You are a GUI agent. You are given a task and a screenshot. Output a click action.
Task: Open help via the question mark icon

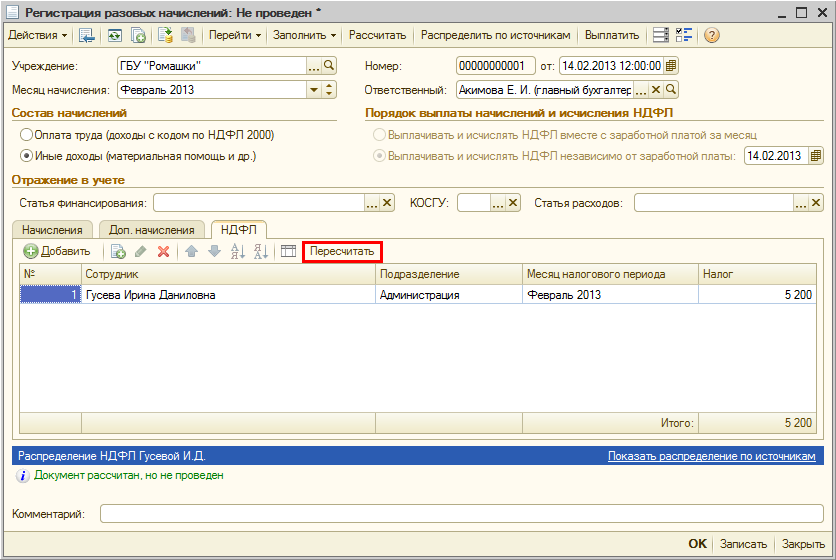(x=712, y=36)
